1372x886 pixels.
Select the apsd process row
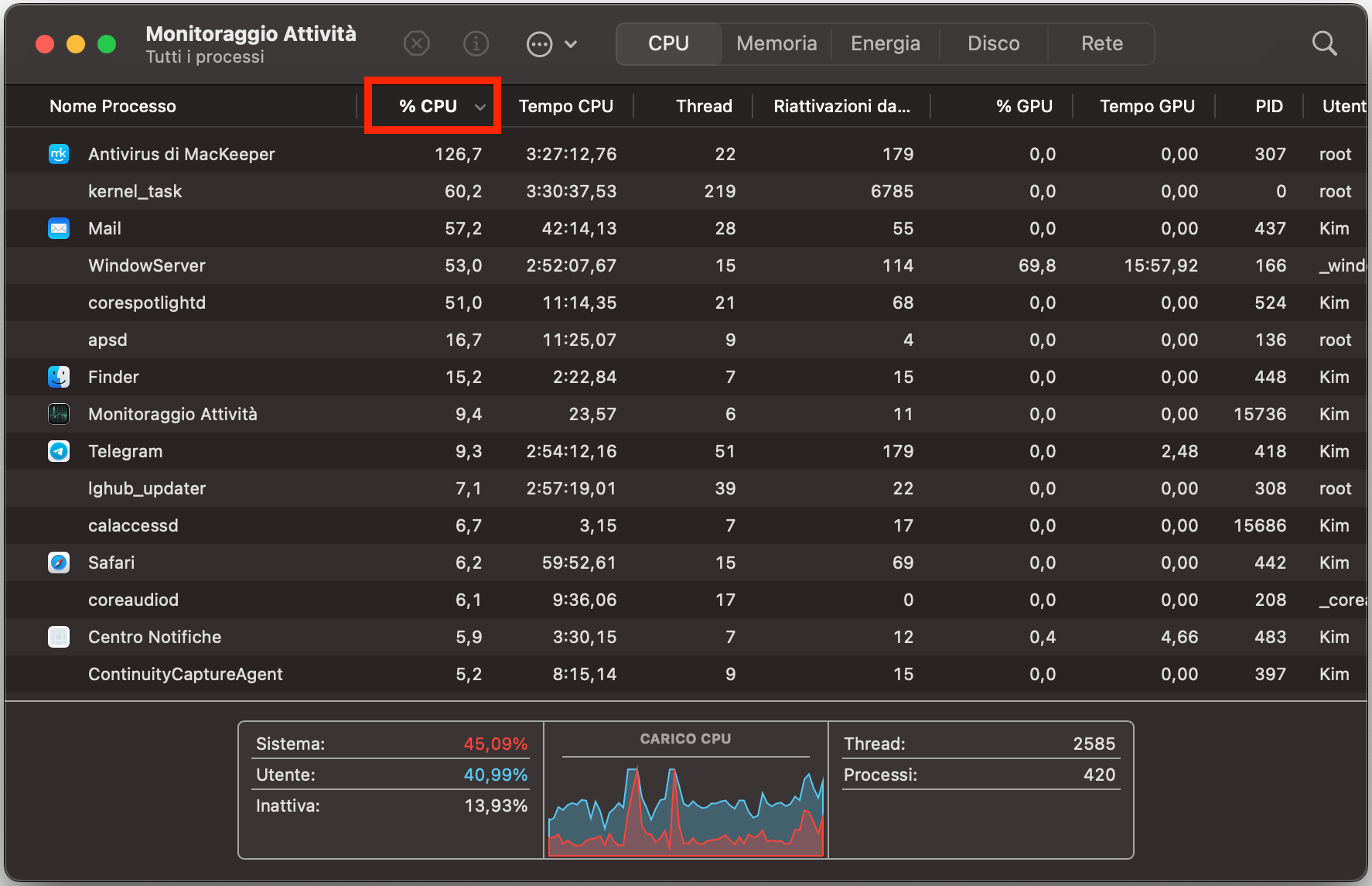686,340
